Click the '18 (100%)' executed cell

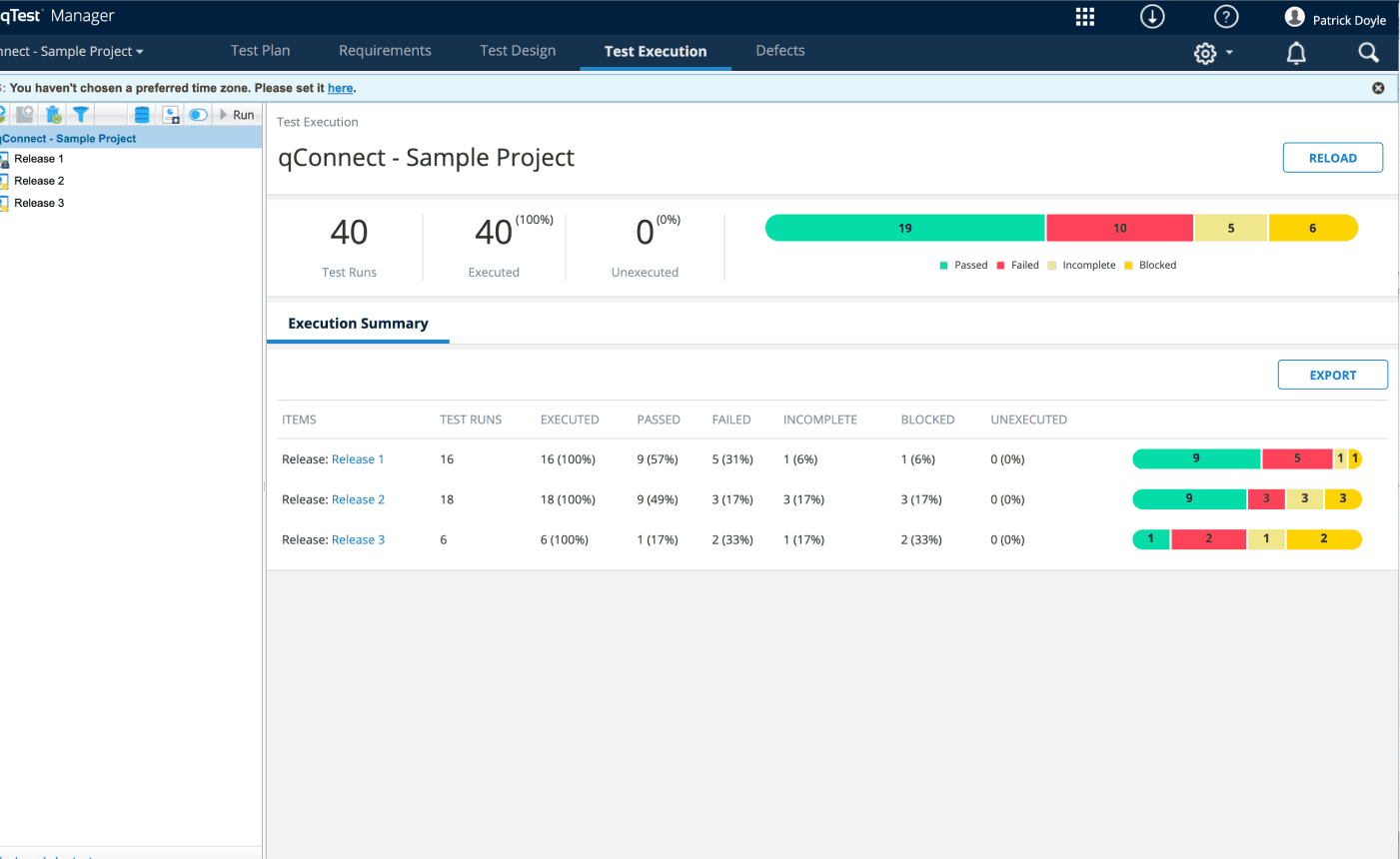pos(568,499)
